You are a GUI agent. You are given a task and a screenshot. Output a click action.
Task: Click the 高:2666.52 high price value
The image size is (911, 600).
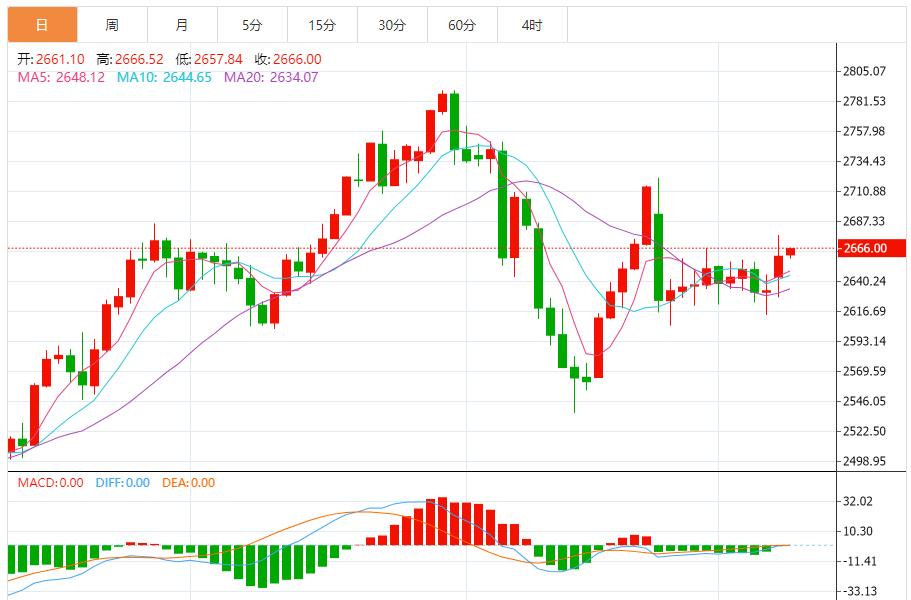[x=130, y=59]
